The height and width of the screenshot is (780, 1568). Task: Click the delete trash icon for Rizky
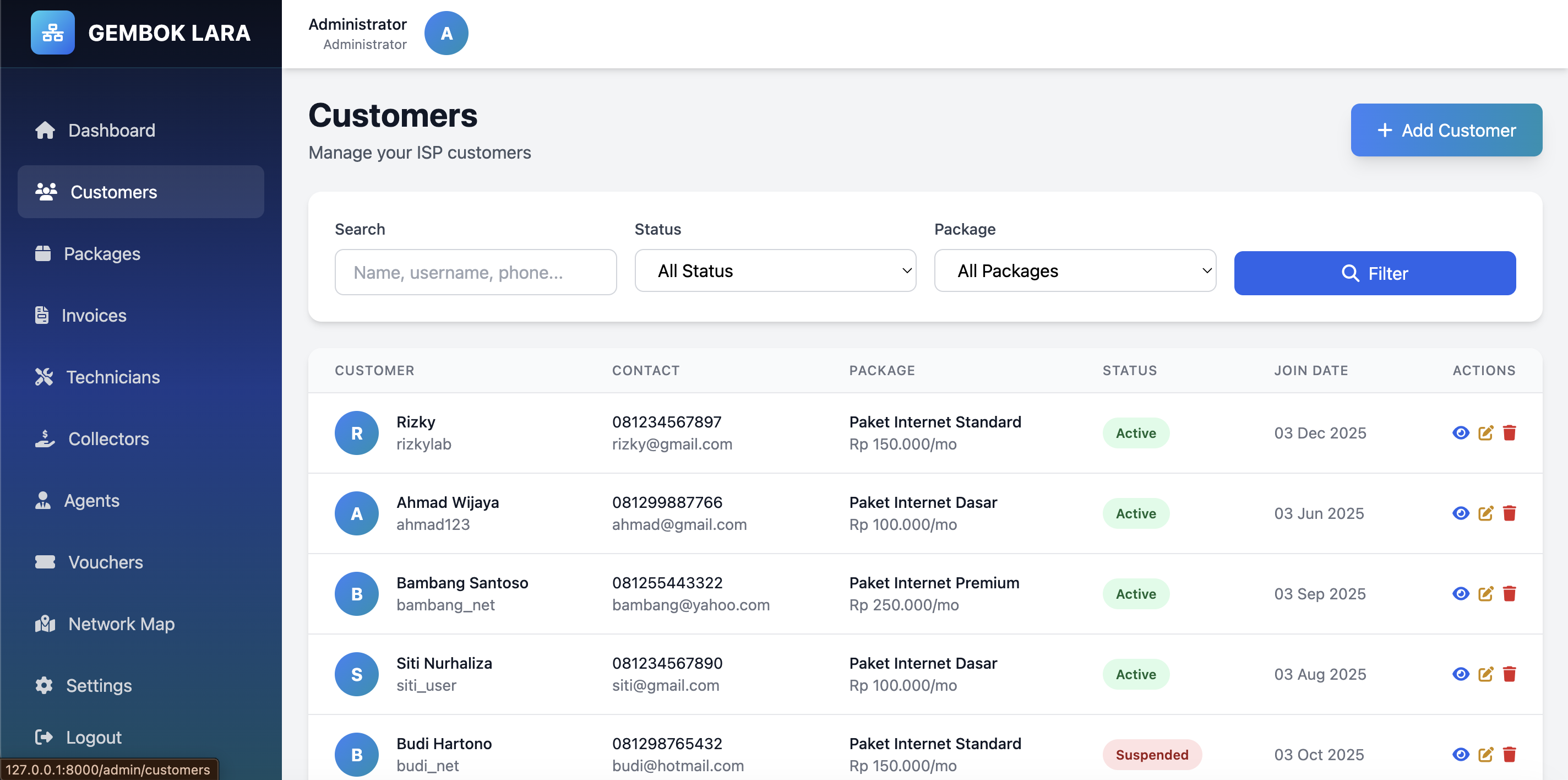[1509, 433]
